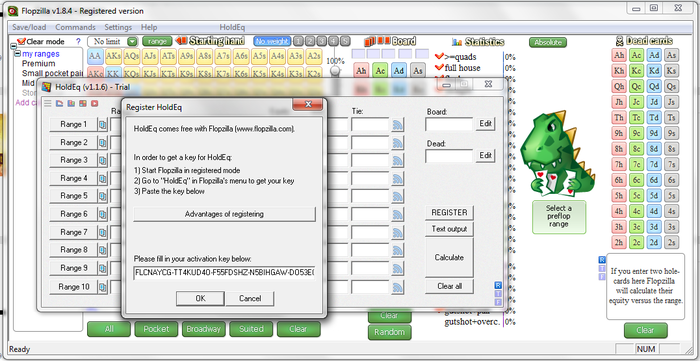Click the copy icon beside Range 2
700x361 pixels.
103,143
